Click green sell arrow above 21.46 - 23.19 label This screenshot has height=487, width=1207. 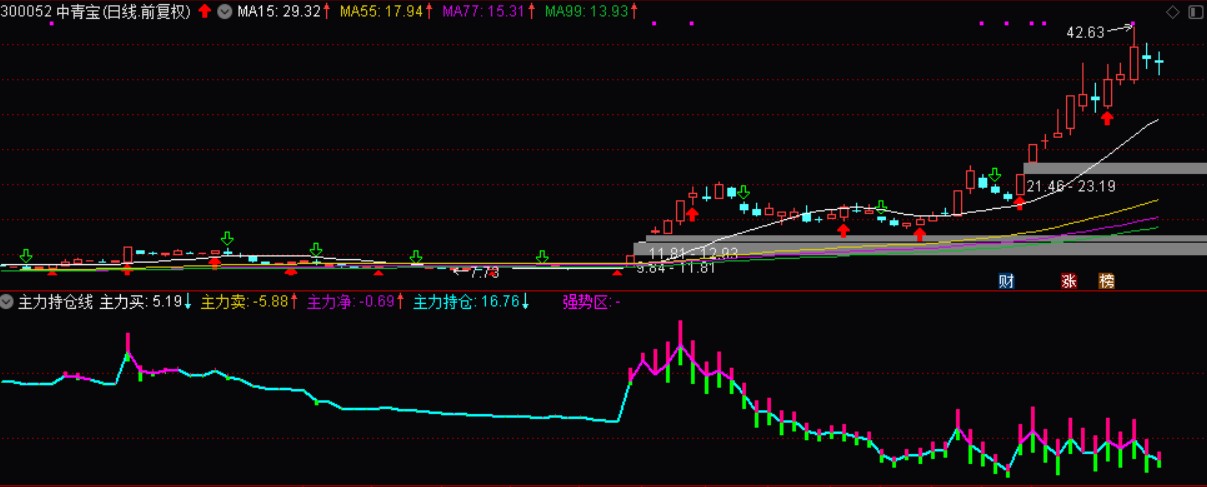[x=994, y=175]
